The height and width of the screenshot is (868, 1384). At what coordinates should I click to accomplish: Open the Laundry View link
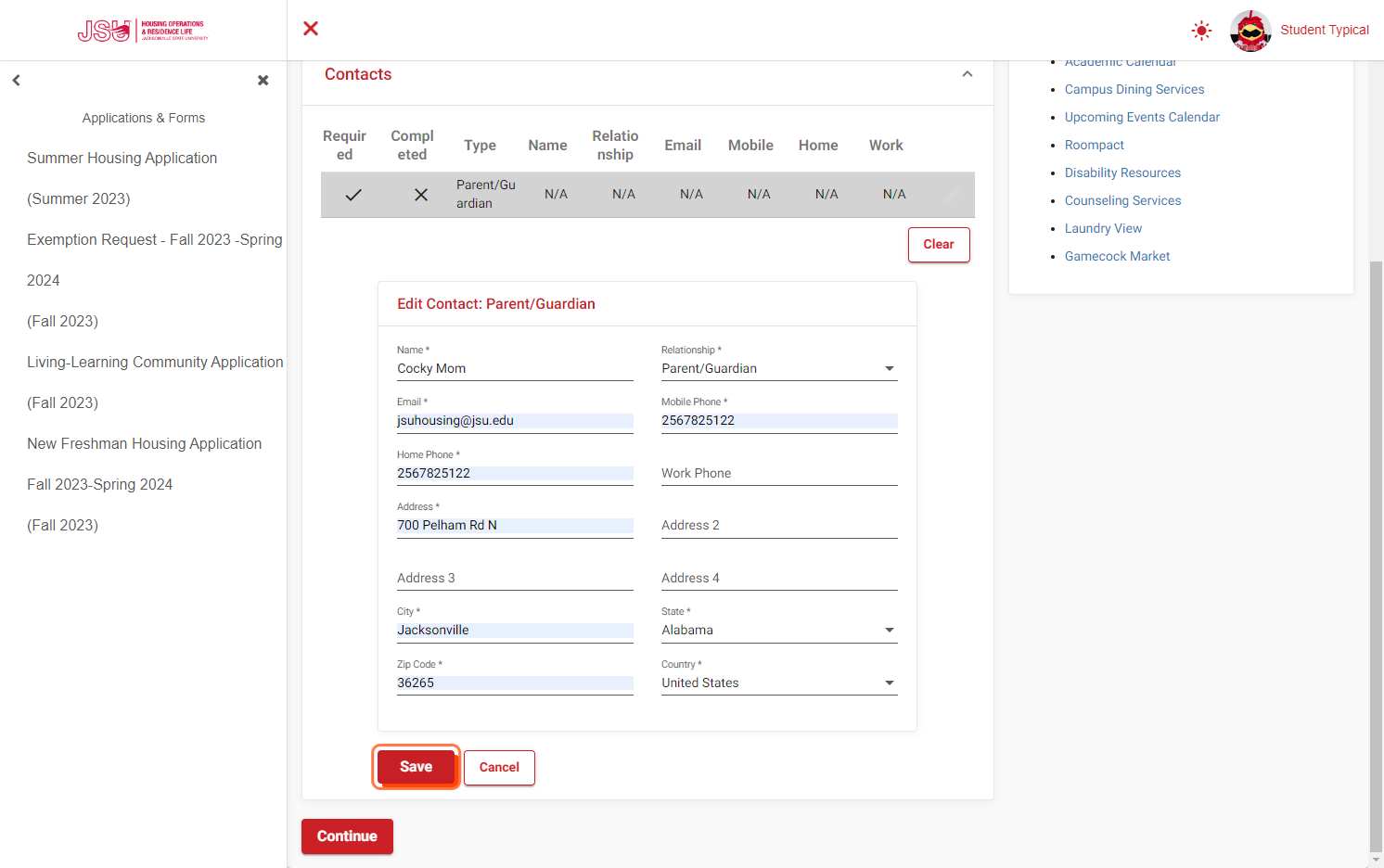click(1103, 228)
